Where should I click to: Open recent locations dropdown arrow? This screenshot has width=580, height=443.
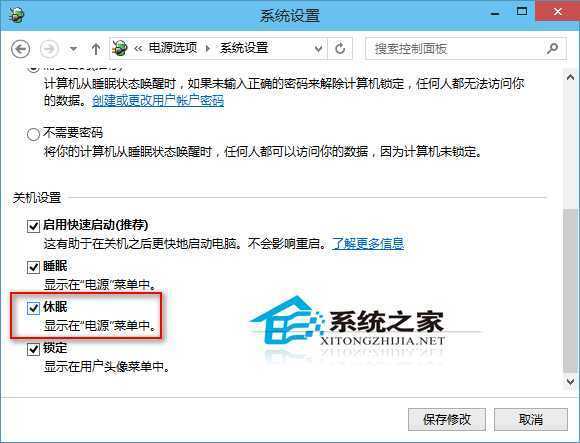click(x=74, y=49)
